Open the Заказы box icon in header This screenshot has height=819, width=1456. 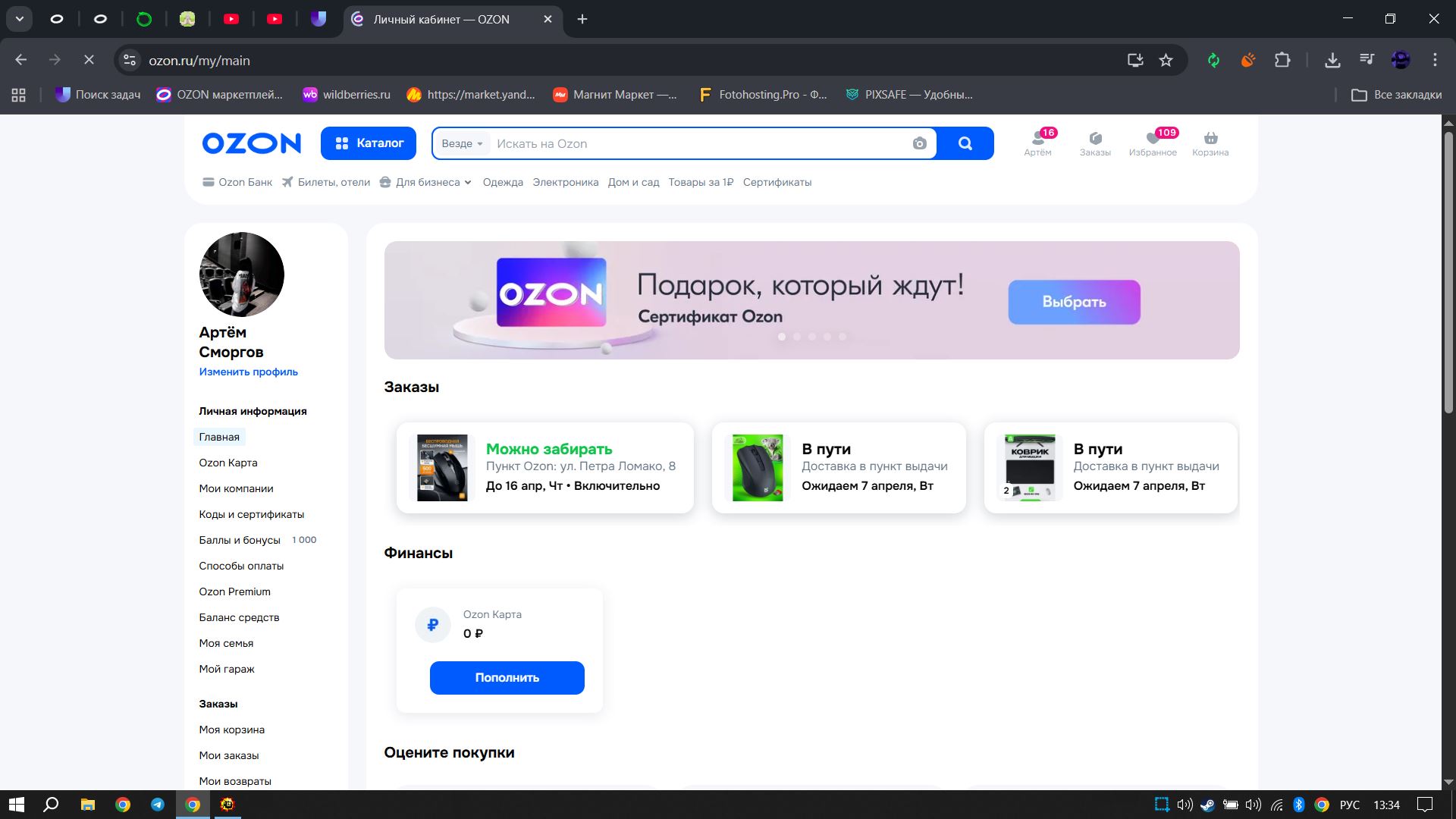click(x=1095, y=139)
